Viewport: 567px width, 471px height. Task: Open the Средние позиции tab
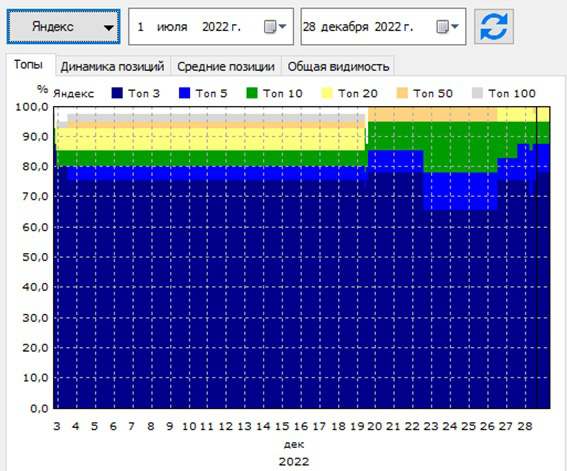pyautogui.click(x=226, y=67)
